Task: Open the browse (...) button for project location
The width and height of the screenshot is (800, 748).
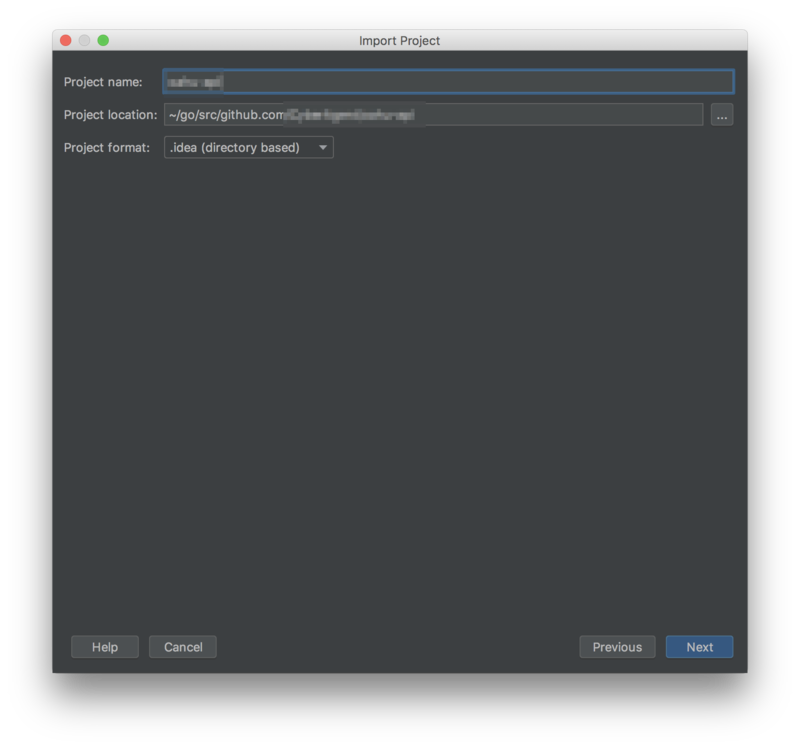Action: coord(721,115)
